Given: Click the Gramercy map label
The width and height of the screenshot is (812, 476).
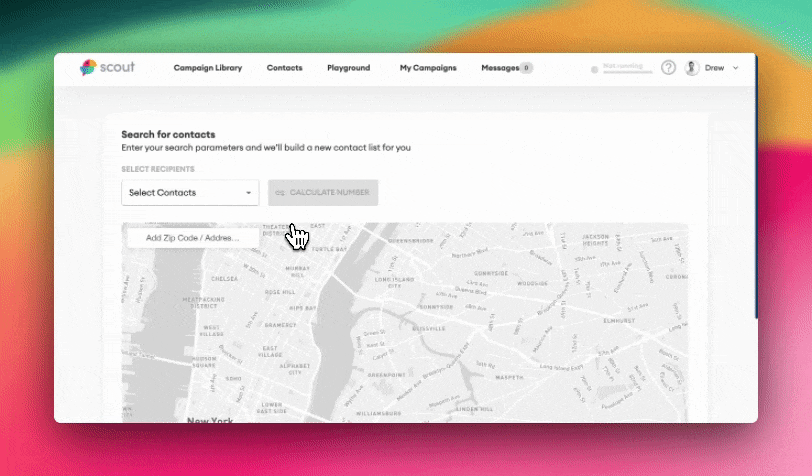Looking at the screenshot, I should [x=280, y=325].
